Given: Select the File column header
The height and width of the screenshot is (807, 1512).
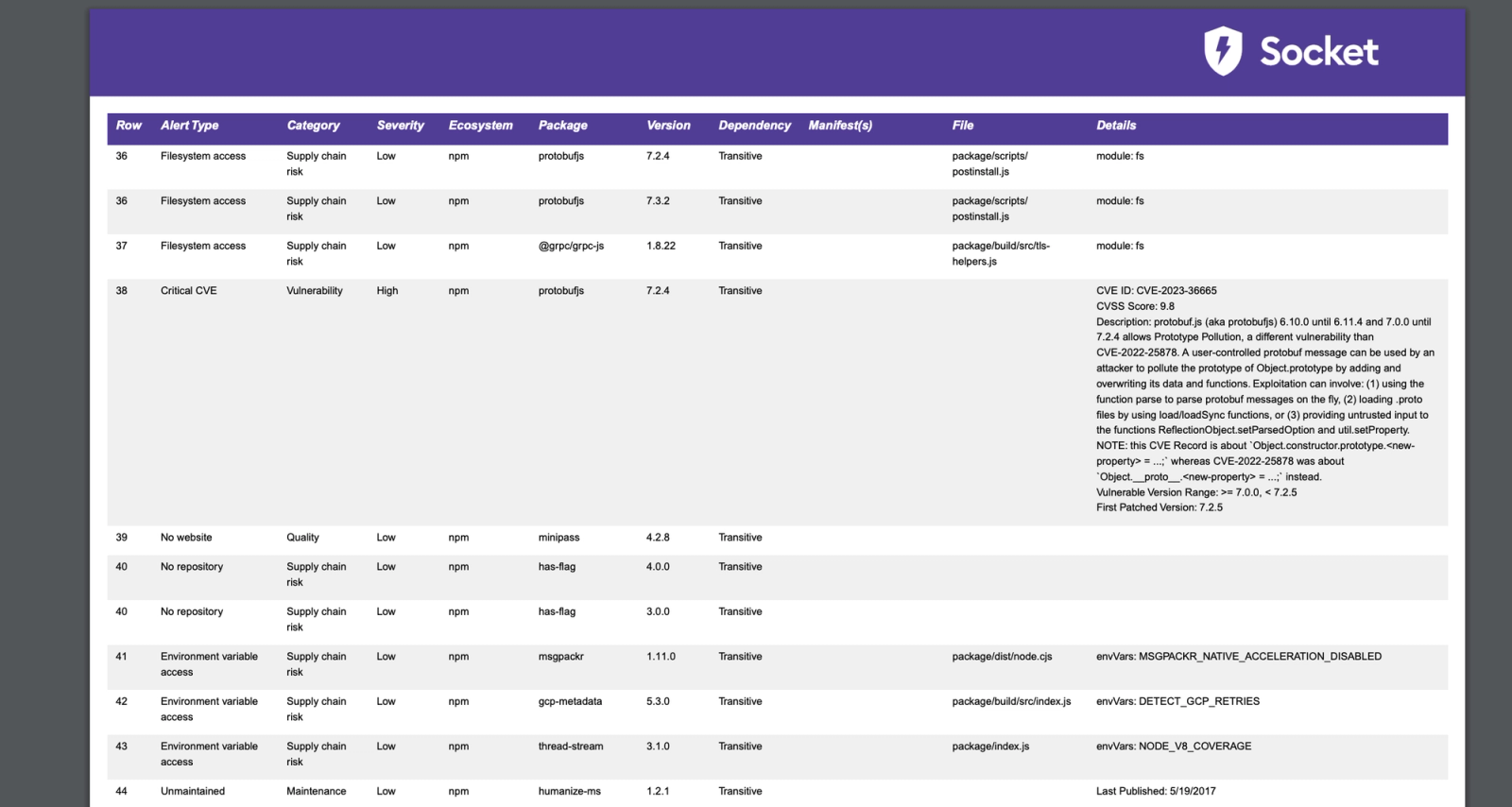Looking at the screenshot, I should point(962,126).
